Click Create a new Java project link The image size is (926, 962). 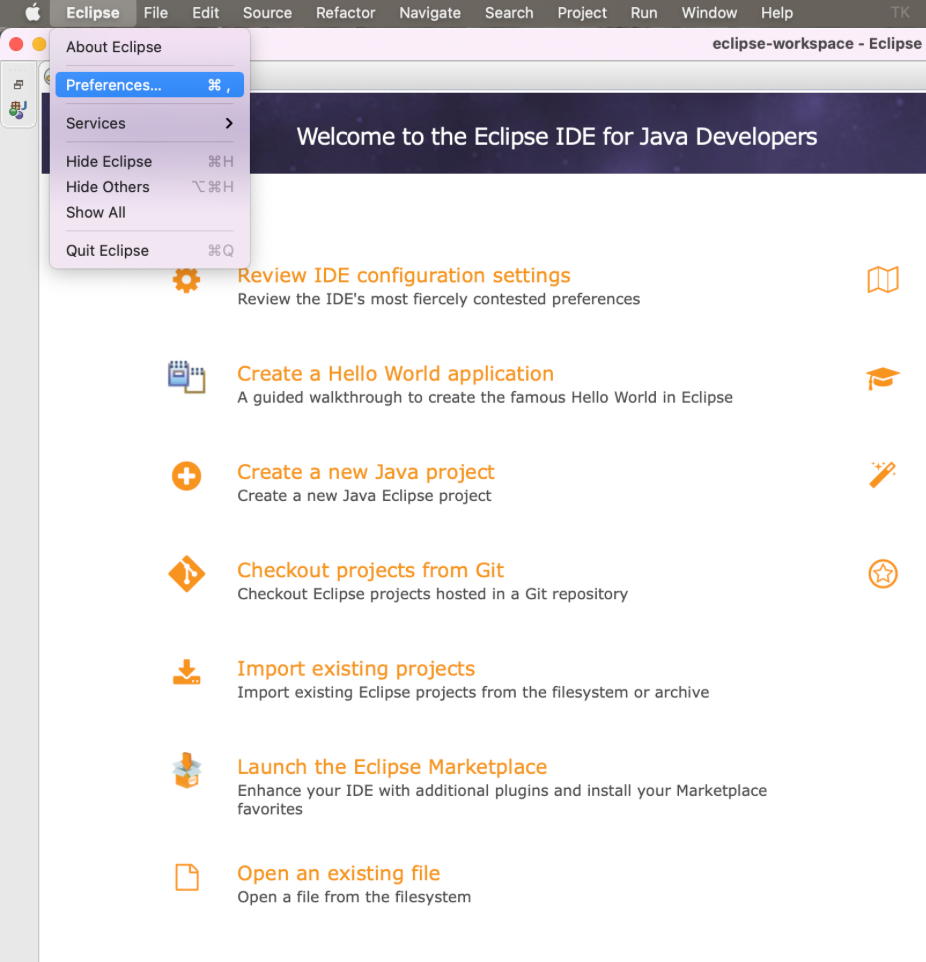(366, 472)
